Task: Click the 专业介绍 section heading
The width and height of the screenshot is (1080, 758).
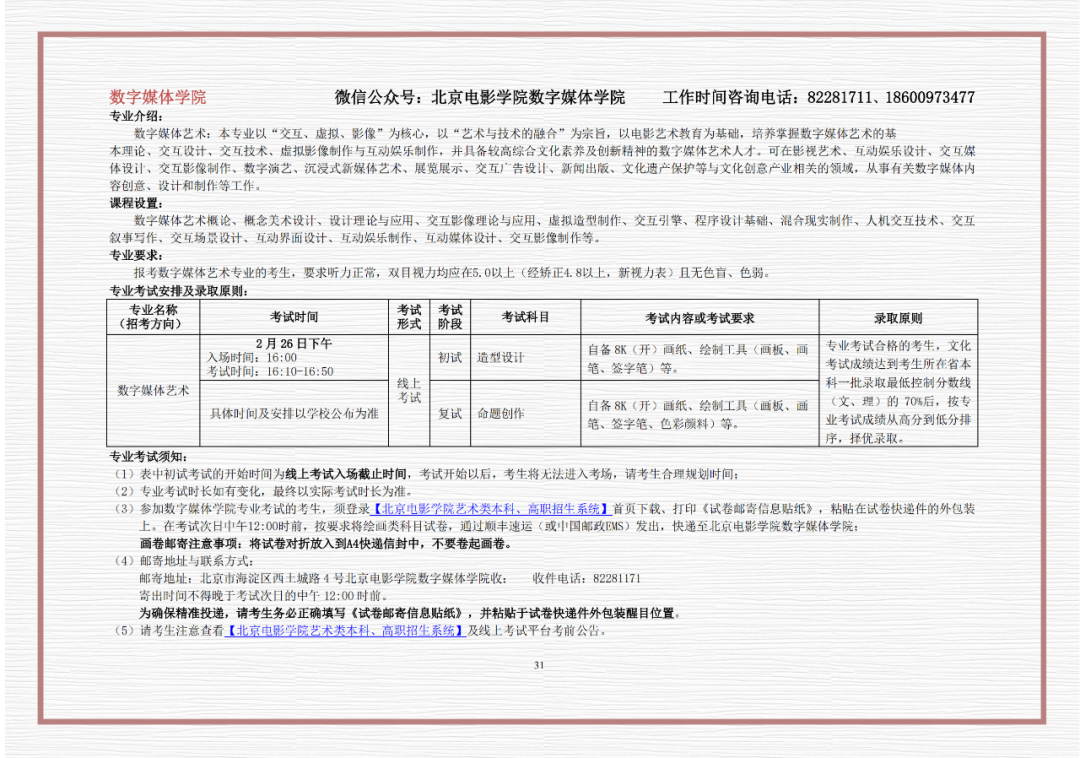Action: coord(136,116)
